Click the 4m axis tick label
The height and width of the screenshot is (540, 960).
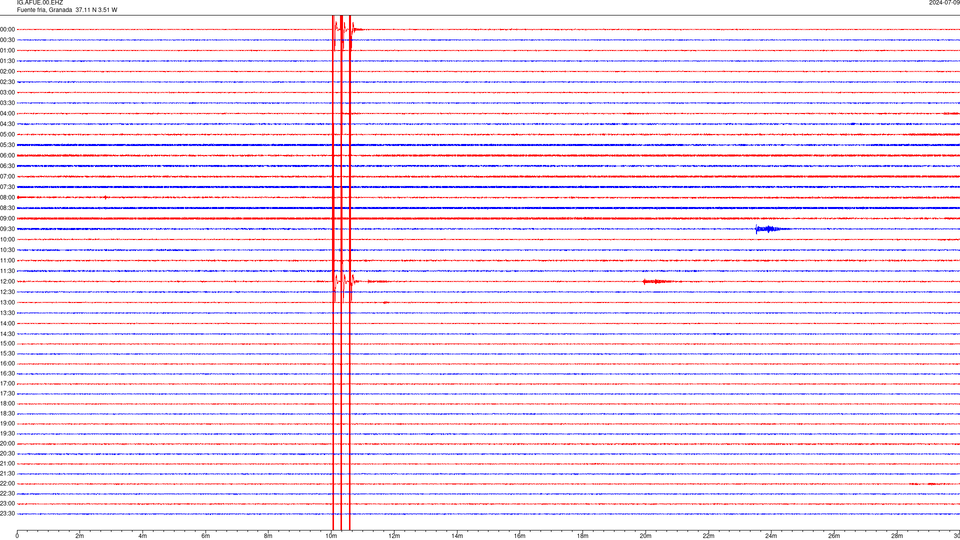(143, 536)
